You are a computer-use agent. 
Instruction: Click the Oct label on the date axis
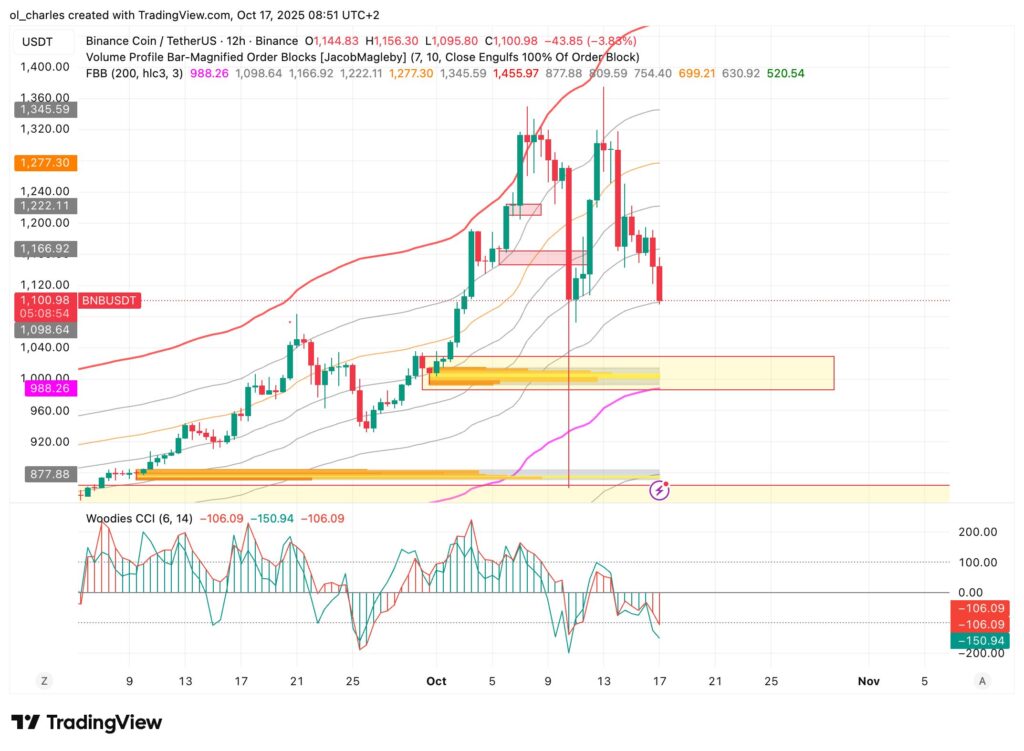pyautogui.click(x=436, y=680)
